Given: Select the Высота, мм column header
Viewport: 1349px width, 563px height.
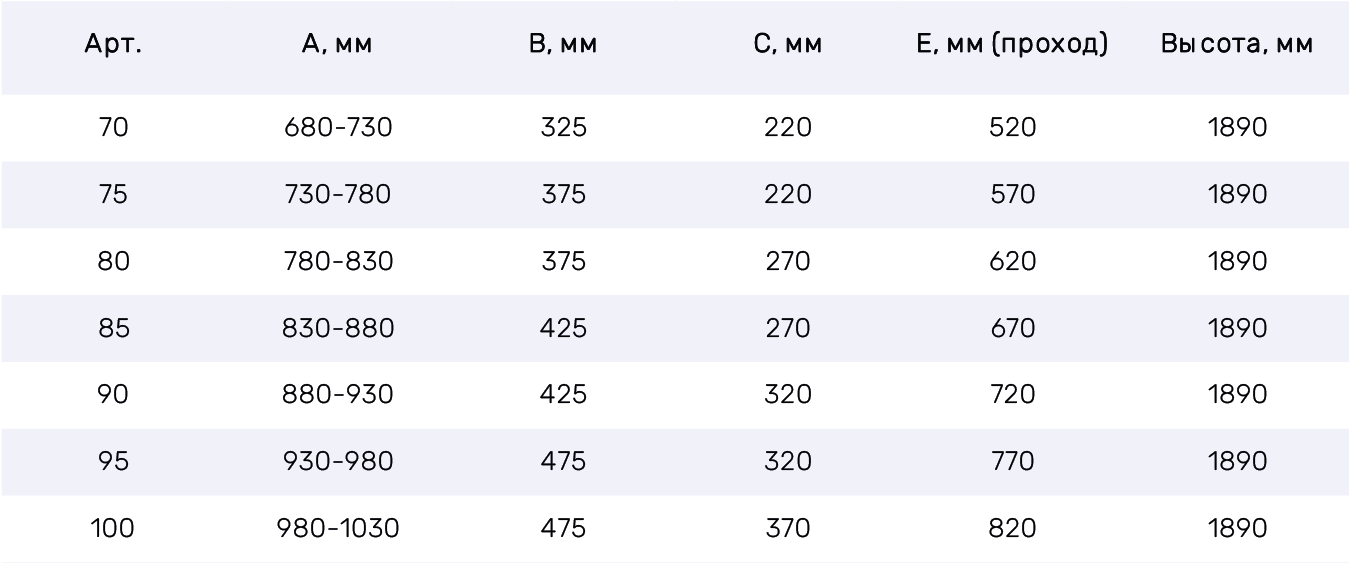Looking at the screenshot, I should [x=1237, y=45].
